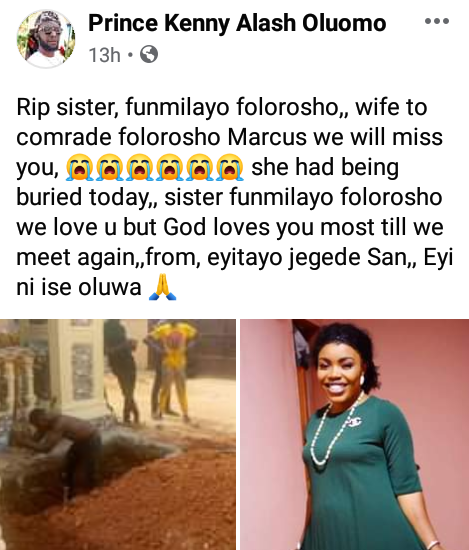This screenshot has width=469, height=550.
Task: Click the third crying face emoji
Action: [x=140, y=167]
